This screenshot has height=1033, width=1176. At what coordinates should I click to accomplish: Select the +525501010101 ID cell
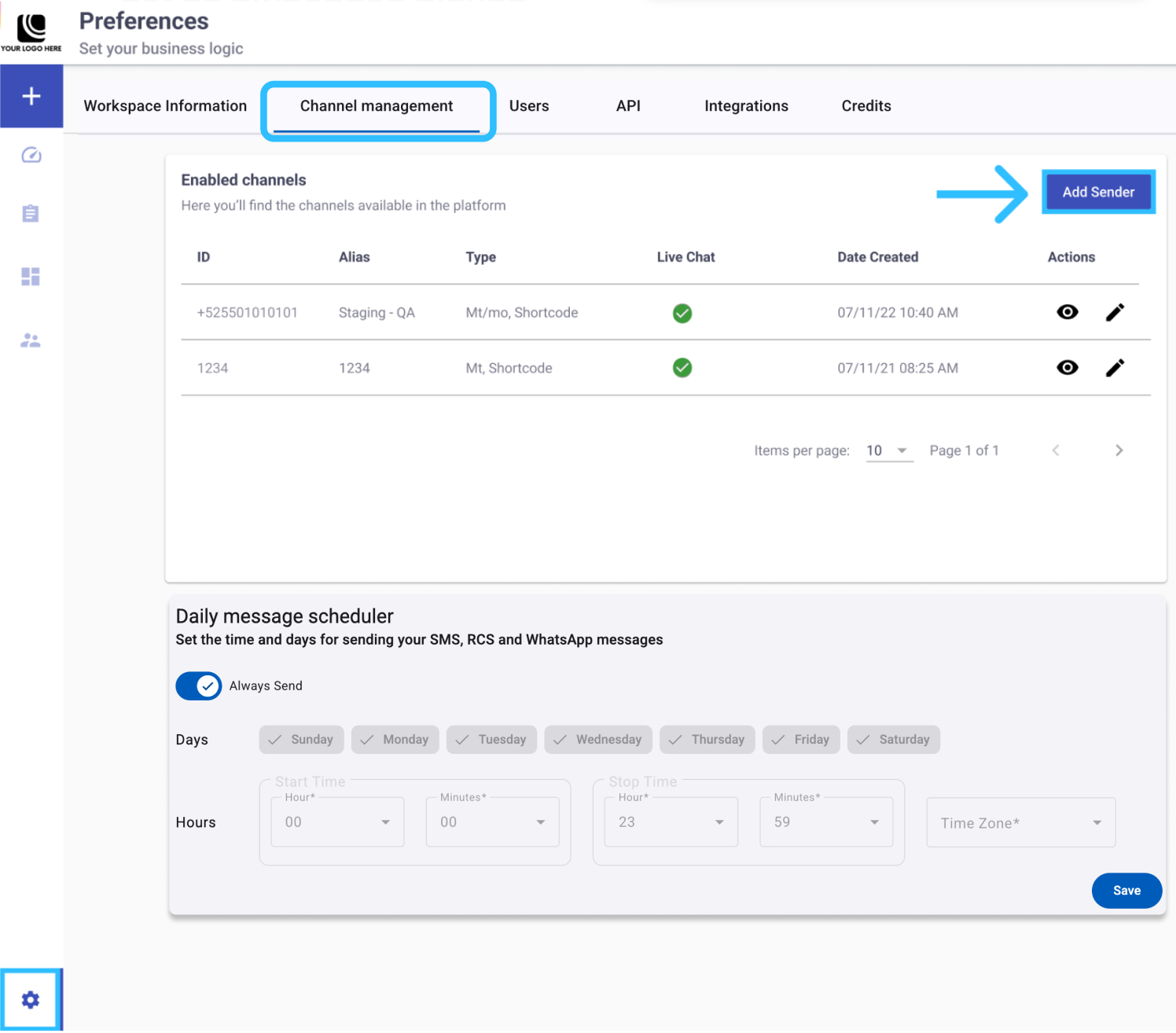(248, 313)
